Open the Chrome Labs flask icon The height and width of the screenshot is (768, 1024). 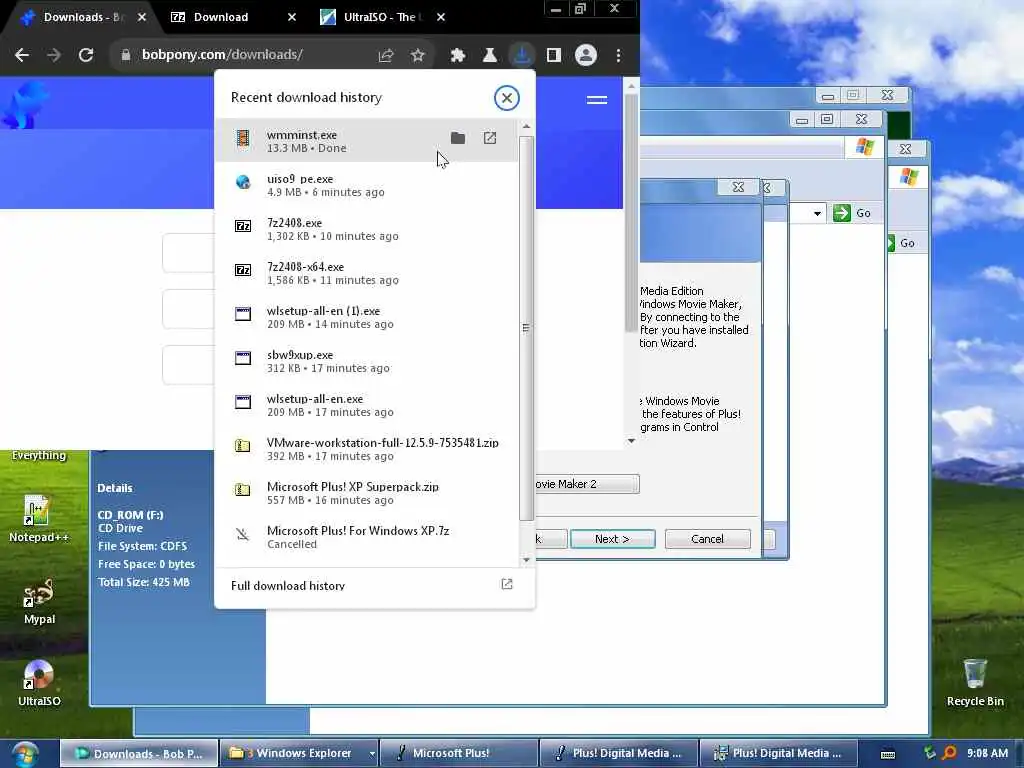click(x=490, y=56)
